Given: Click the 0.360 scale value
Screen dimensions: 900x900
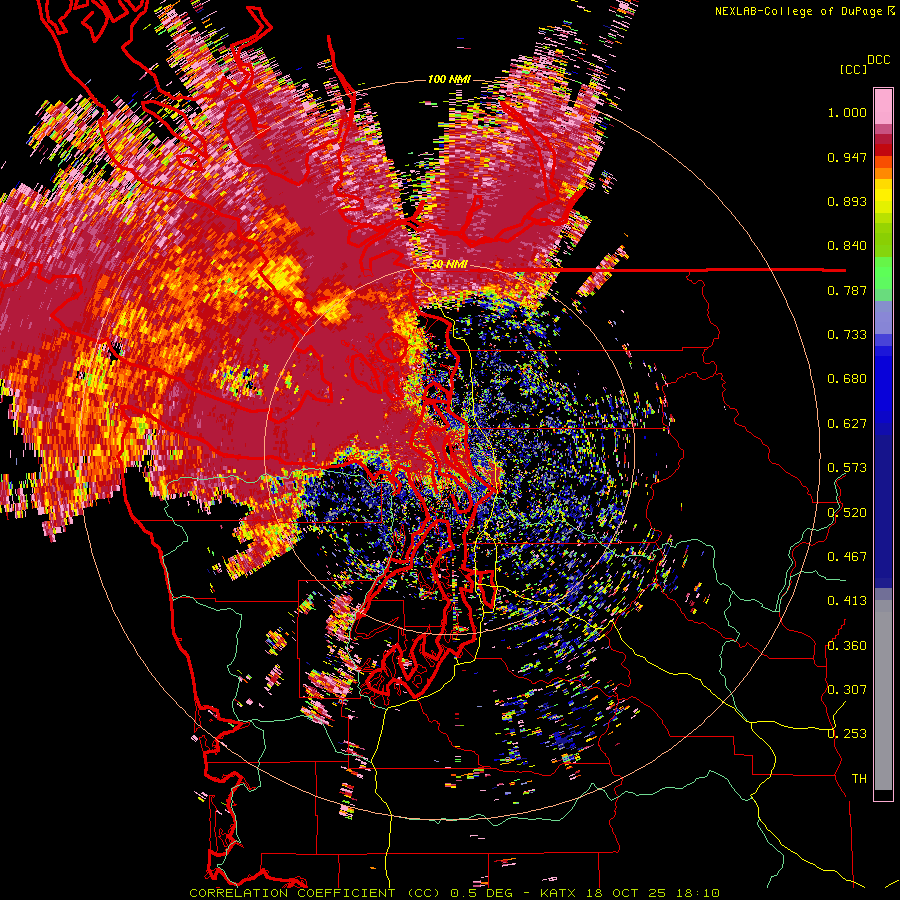Looking at the screenshot, I should point(847,646).
